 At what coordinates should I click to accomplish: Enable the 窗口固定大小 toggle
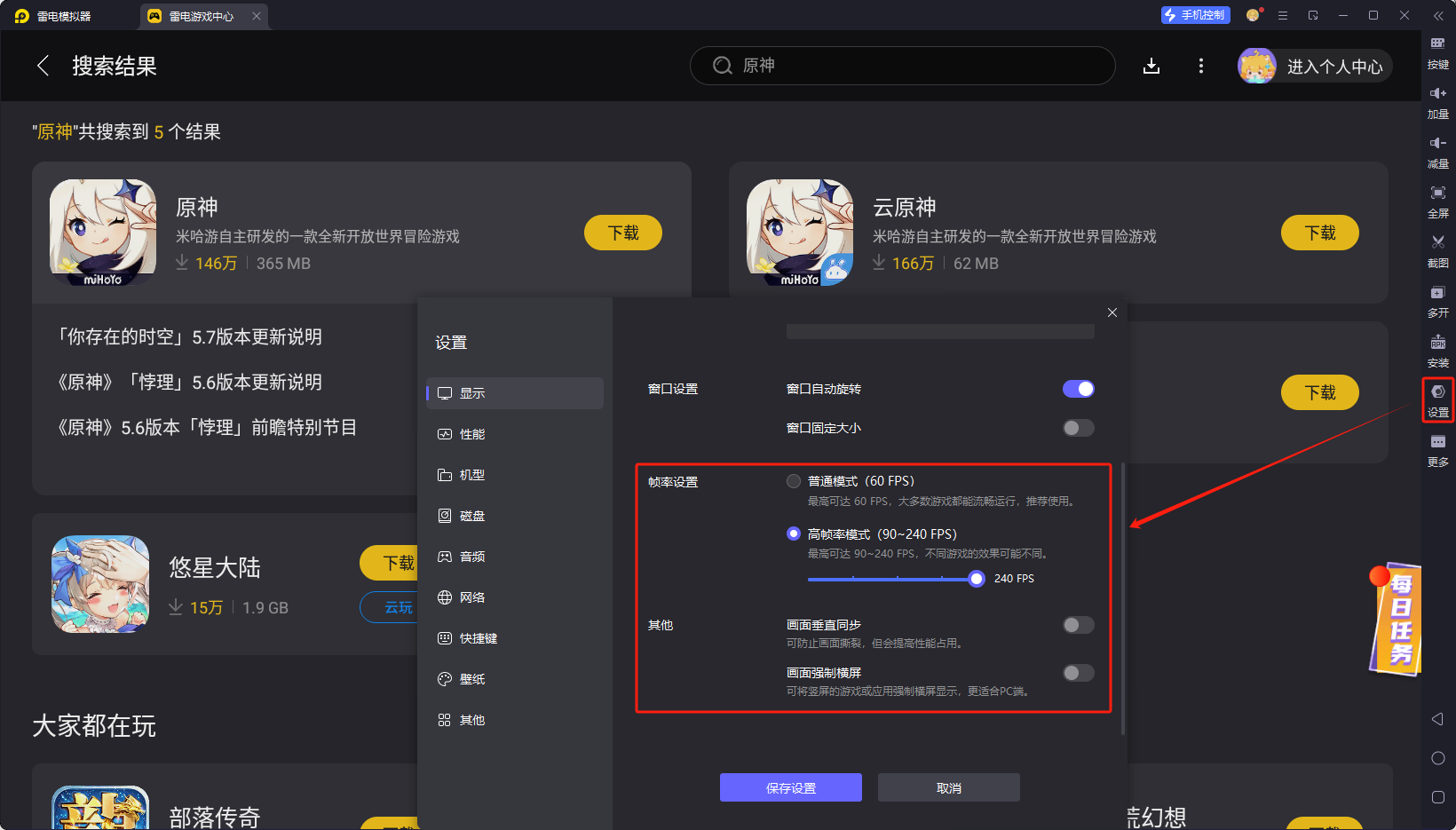tap(1079, 428)
